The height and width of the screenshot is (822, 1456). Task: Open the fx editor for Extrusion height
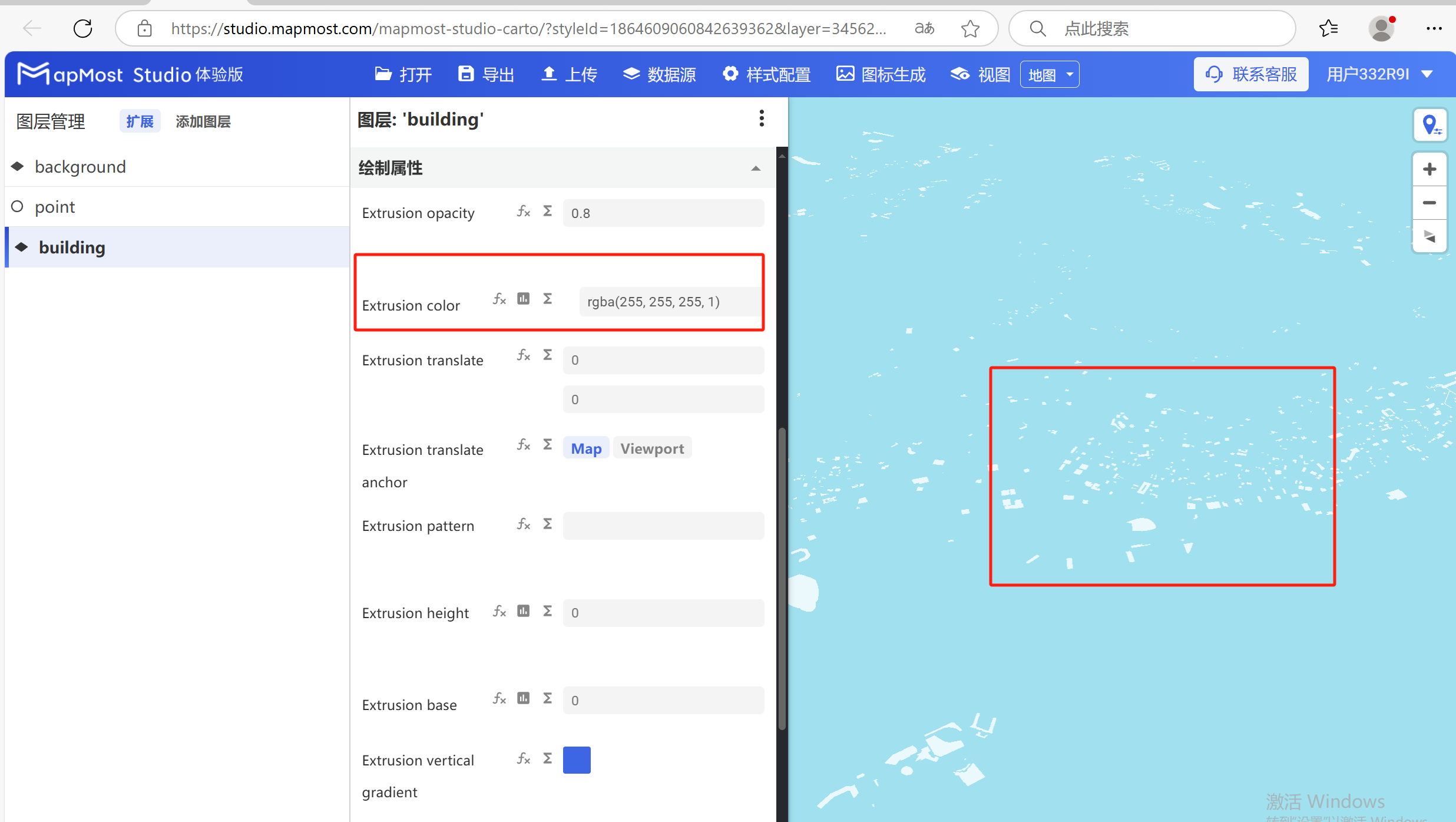click(x=498, y=611)
